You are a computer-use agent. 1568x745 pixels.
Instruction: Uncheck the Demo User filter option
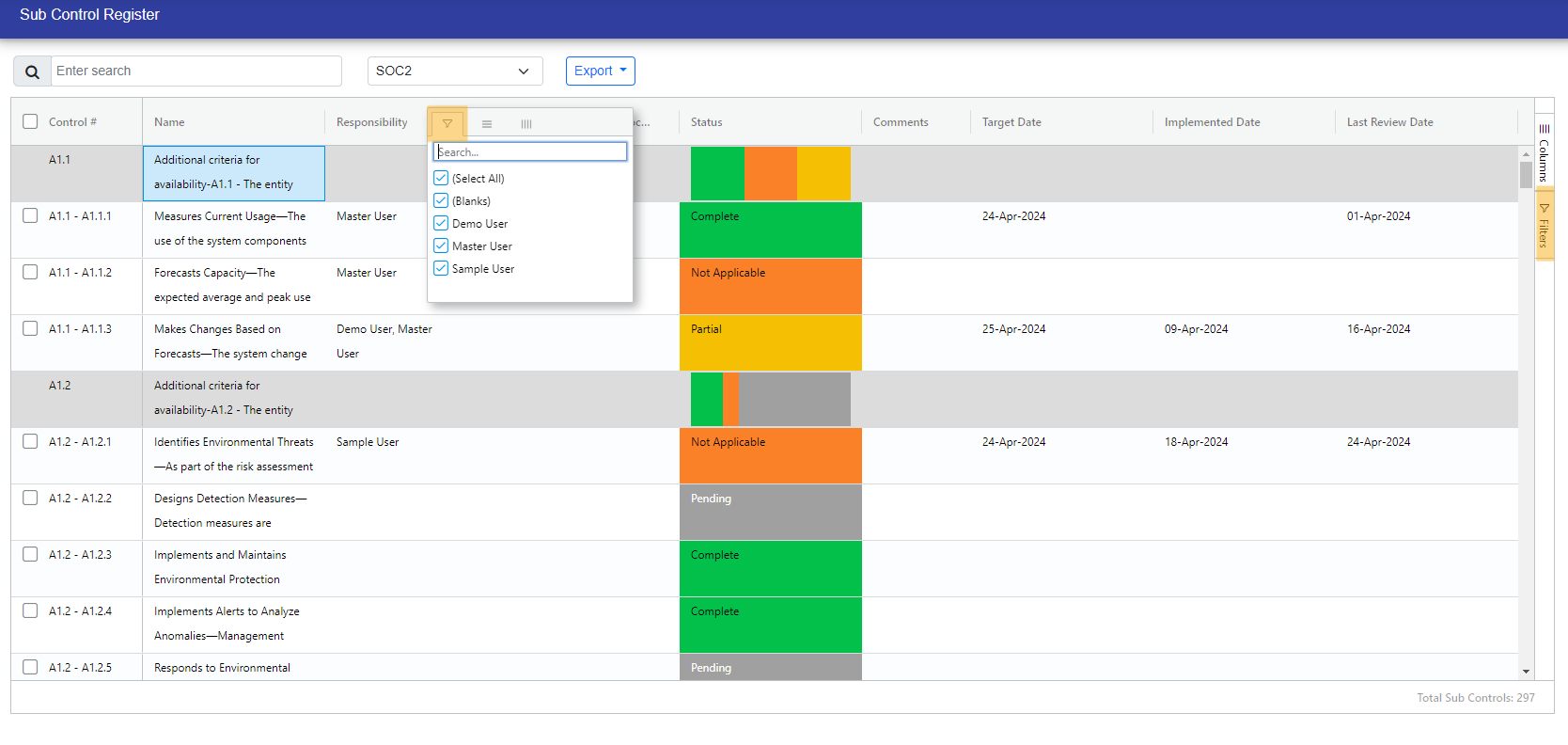441,223
